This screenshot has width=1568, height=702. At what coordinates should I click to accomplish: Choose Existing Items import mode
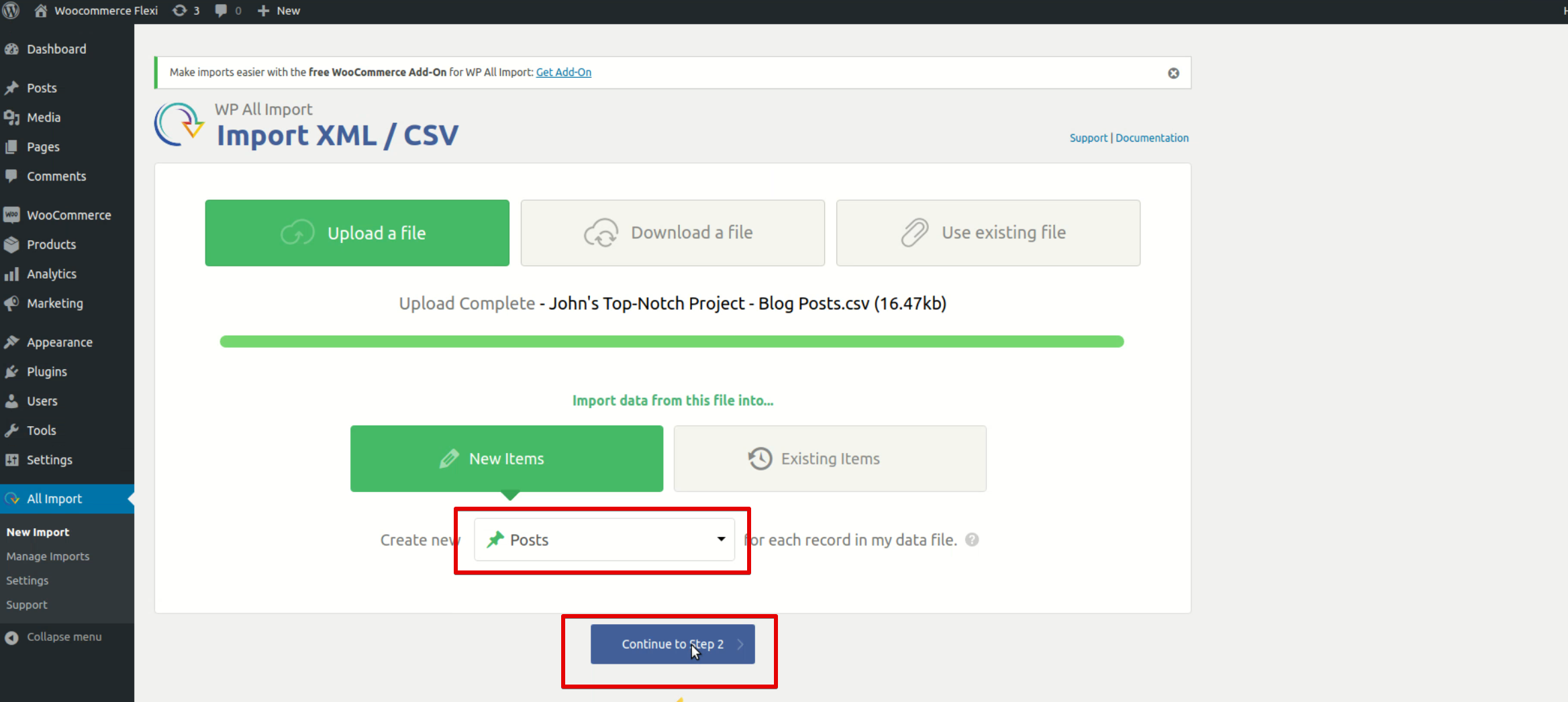tap(830, 459)
